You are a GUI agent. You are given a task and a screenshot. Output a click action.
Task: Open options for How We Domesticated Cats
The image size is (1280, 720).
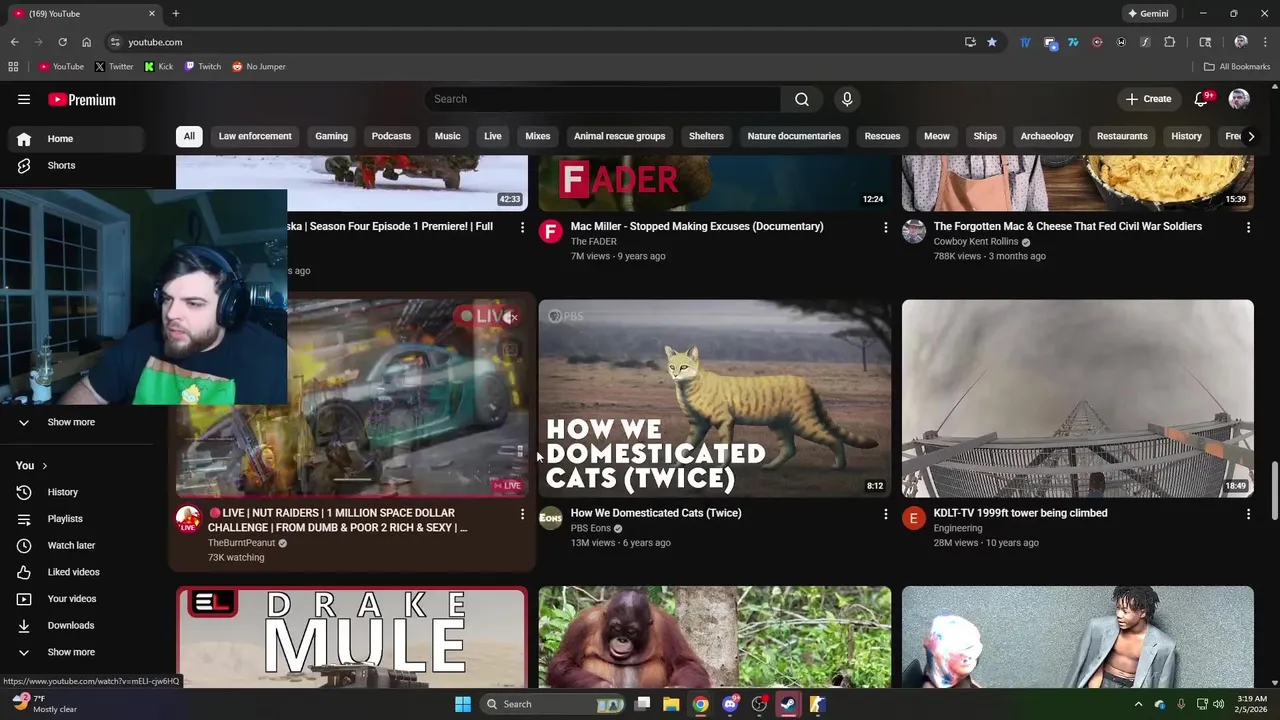[885, 514]
